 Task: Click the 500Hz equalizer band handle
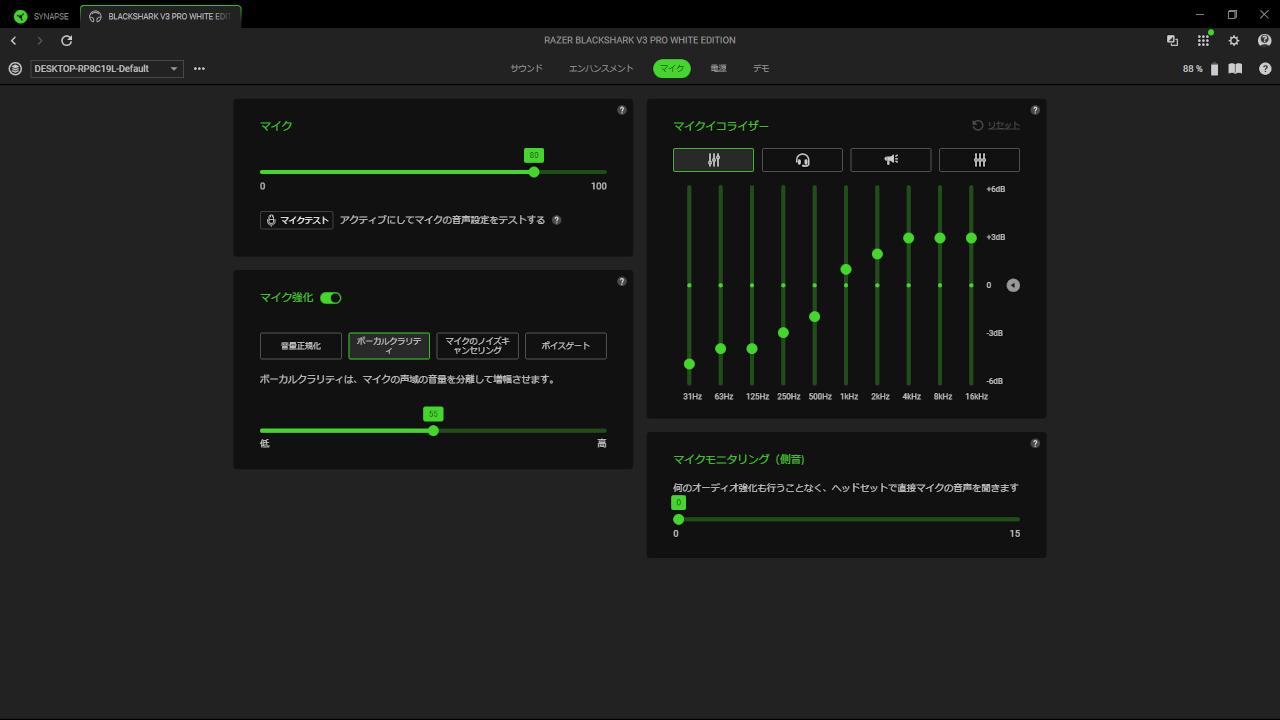(814, 316)
